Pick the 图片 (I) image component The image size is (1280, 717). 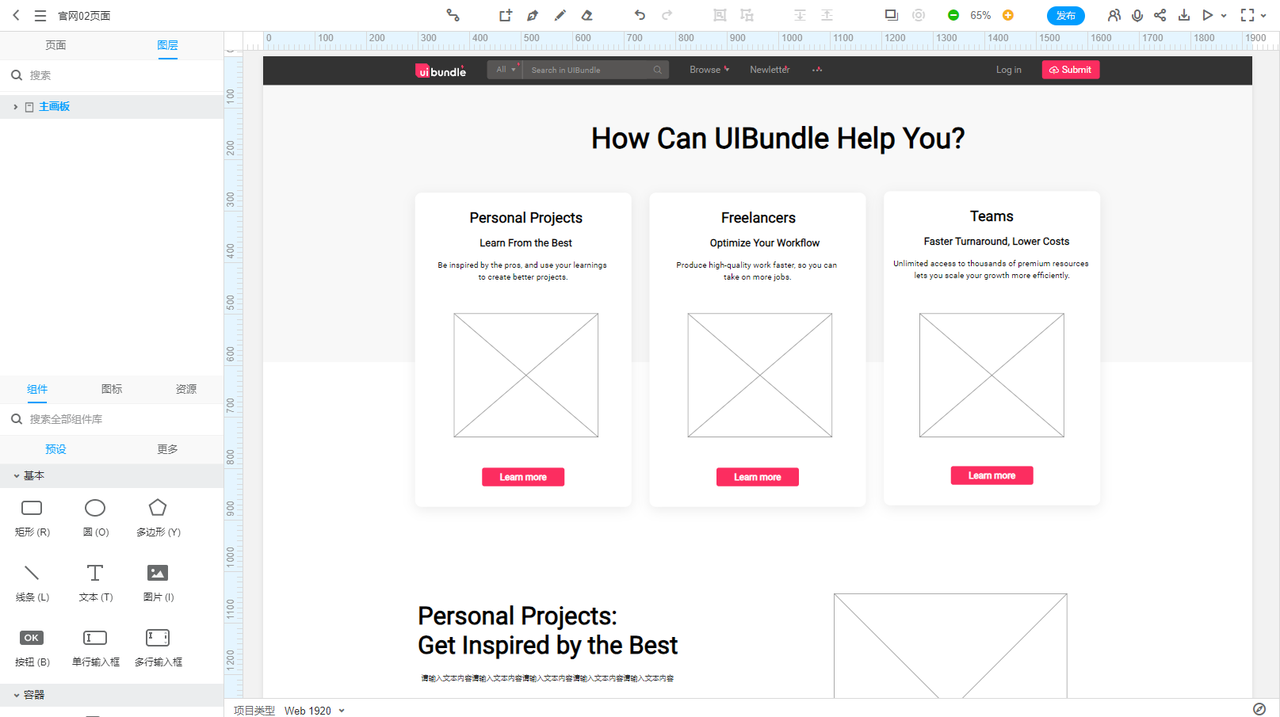[x=158, y=583]
